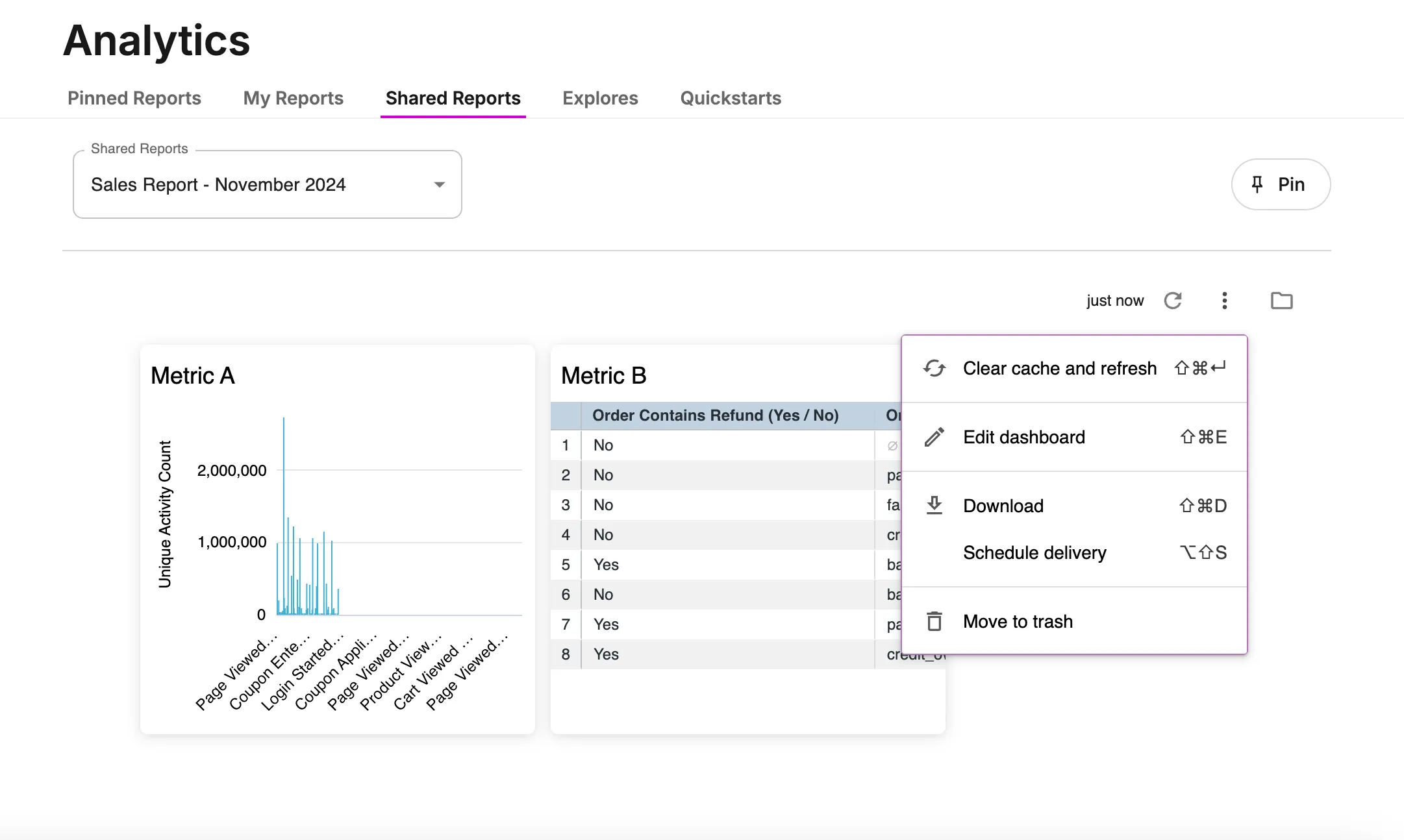This screenshot has height=840, width=1404.
Task: Select Edit dashboard from the menu
Action: tap(1075, 437)
